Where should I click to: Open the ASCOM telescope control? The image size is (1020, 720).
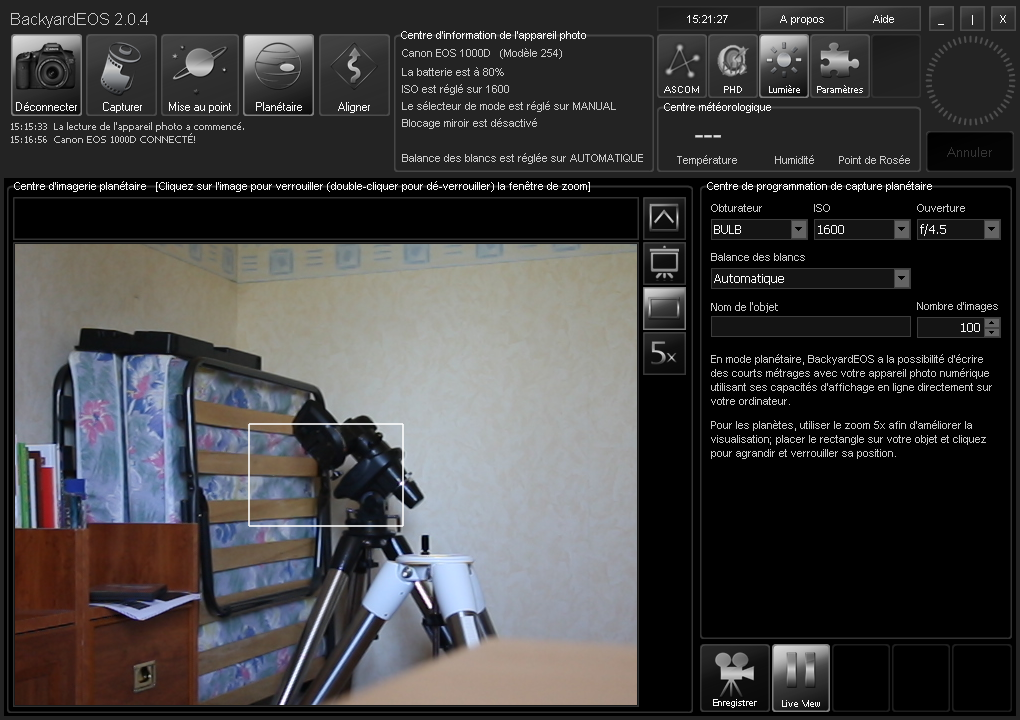(682, 66)
